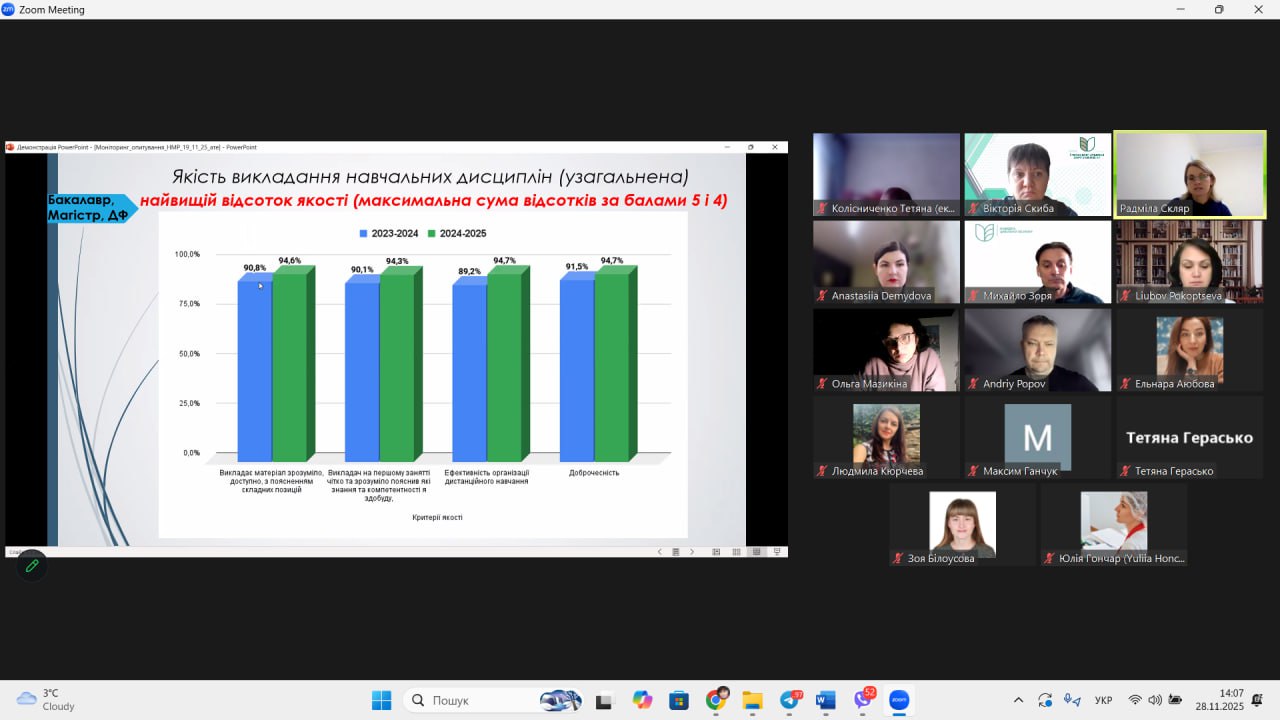Open clock and date notification panel
Viewport: 1280px width, 720px height.
point(1231,700)
